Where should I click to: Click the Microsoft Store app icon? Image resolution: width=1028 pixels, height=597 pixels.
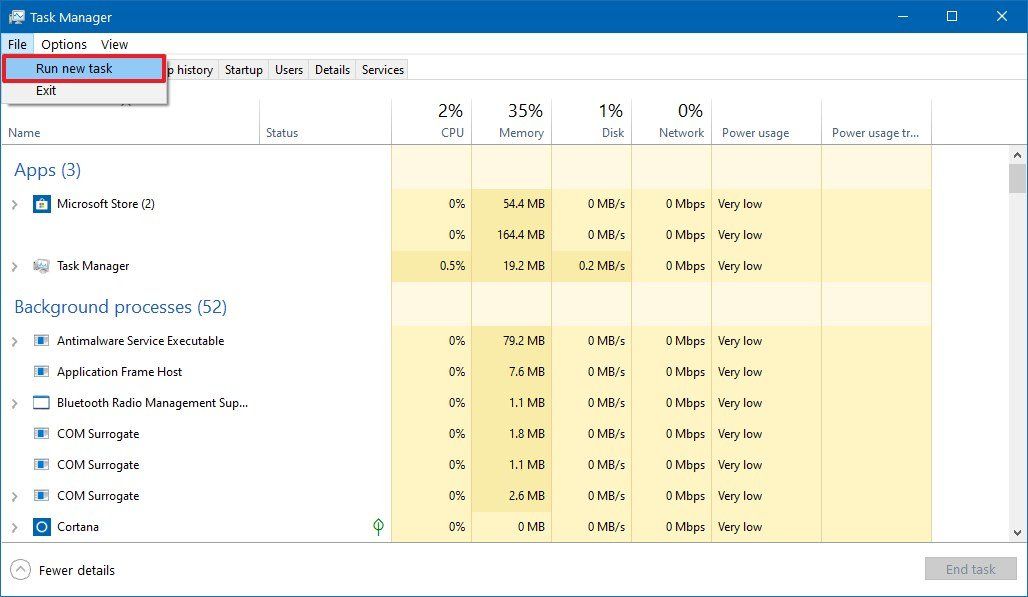[x=41, y=203]
